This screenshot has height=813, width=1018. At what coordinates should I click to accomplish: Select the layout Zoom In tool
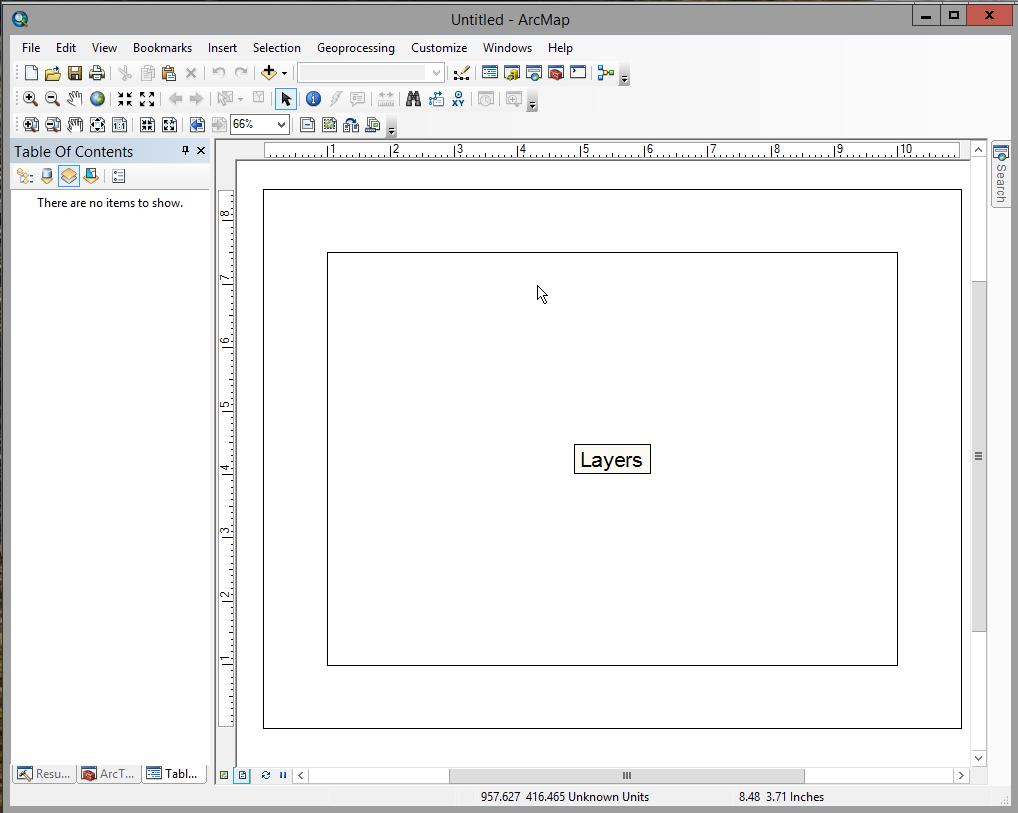(31, 125)
